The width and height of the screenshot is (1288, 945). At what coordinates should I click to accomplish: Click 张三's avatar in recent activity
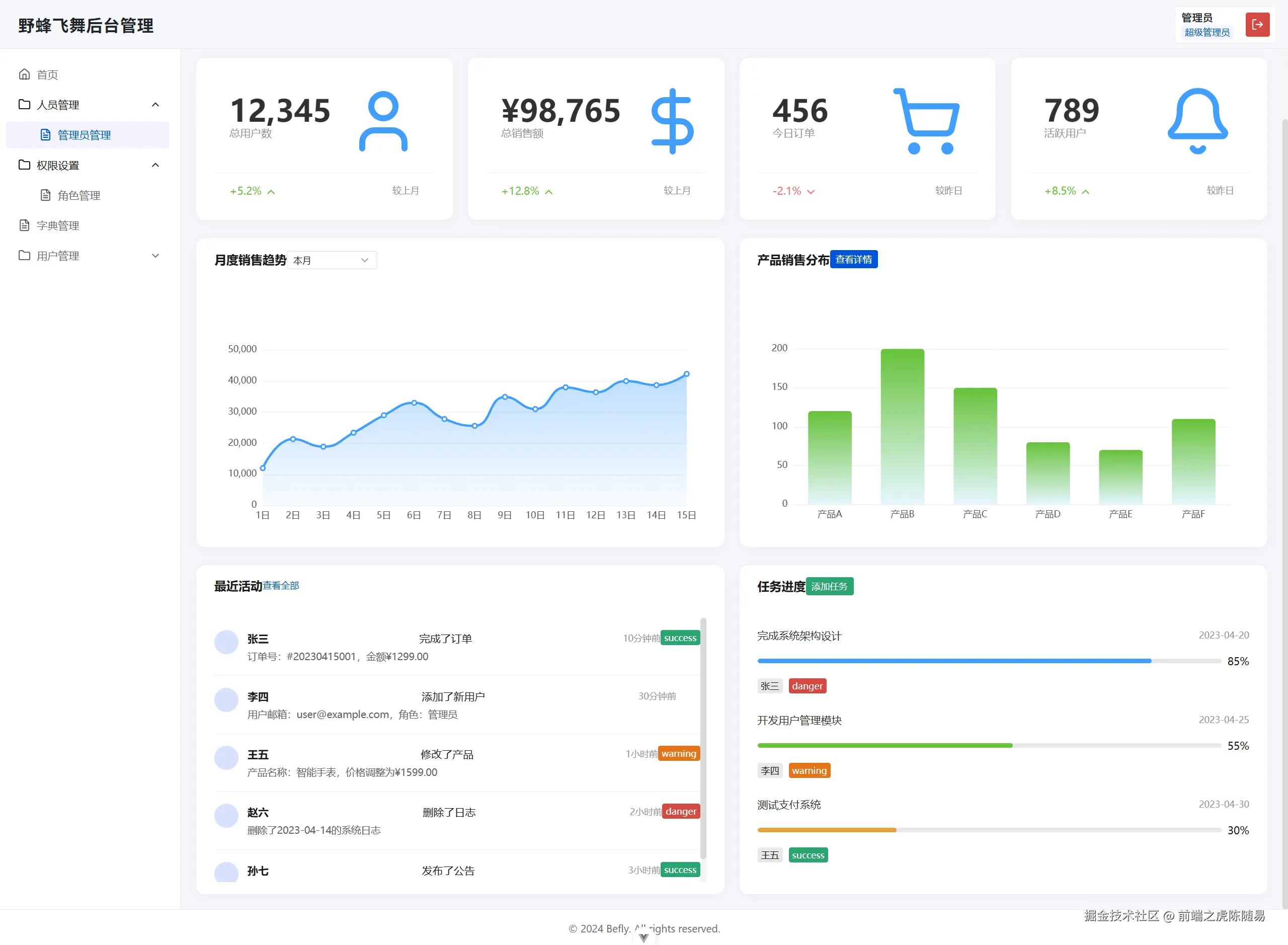[226, 643]
